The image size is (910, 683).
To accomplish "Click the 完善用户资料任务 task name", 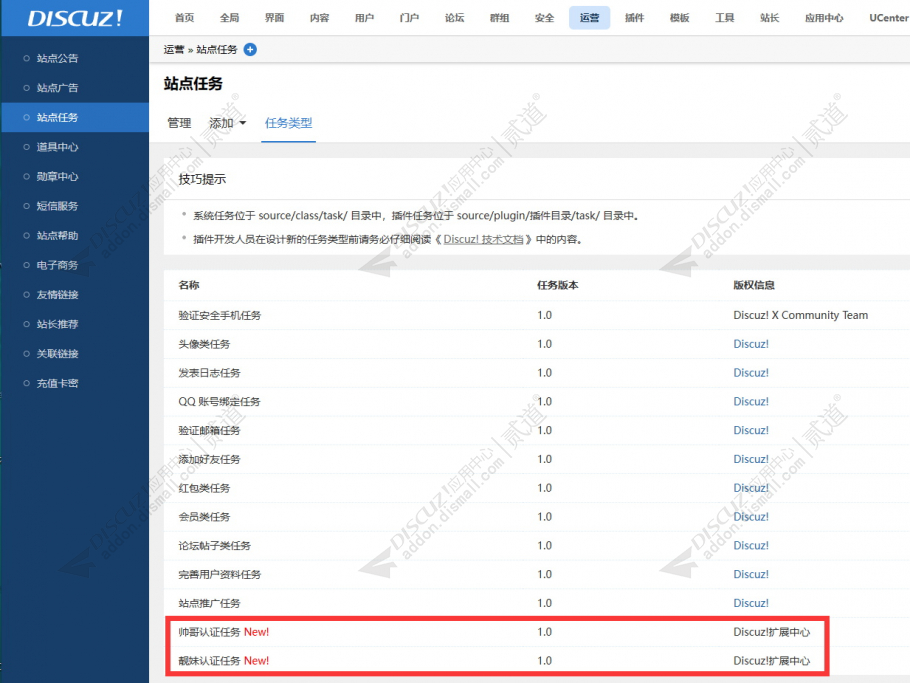I will (x=219, y=574).
